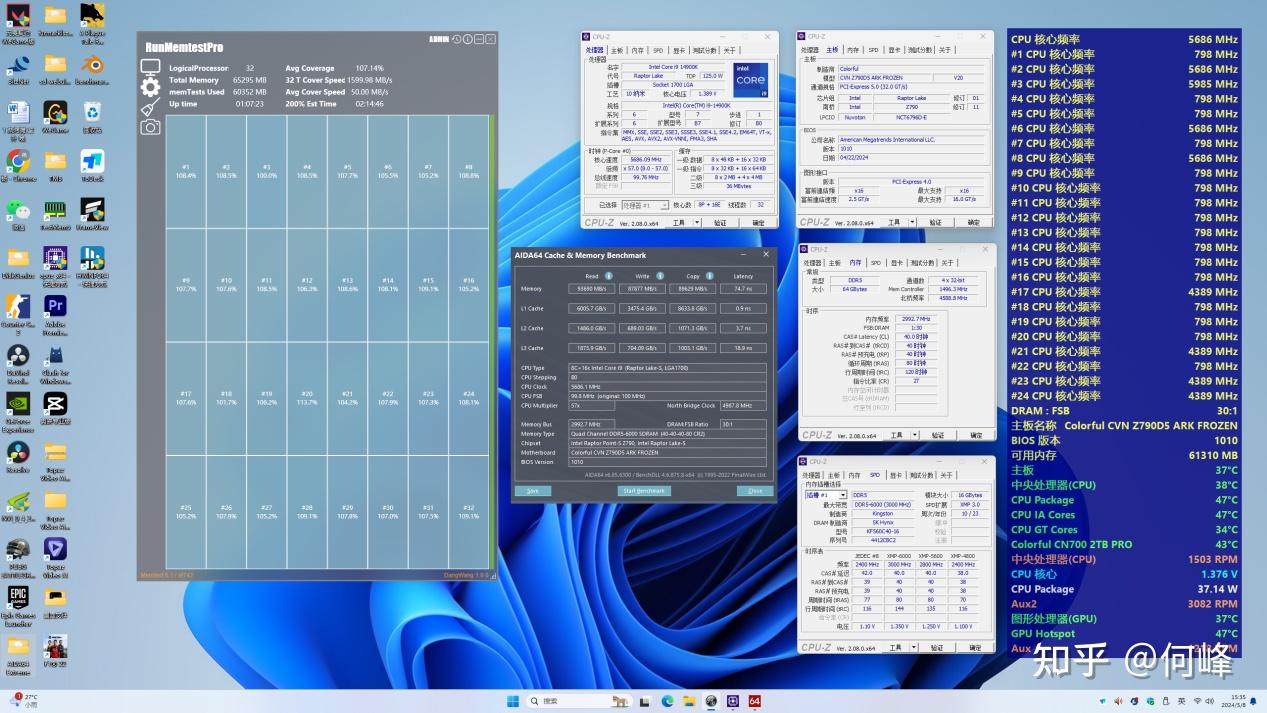
Task: Click Memory Latency value 74.7 ns
Action: pos(743,289)
